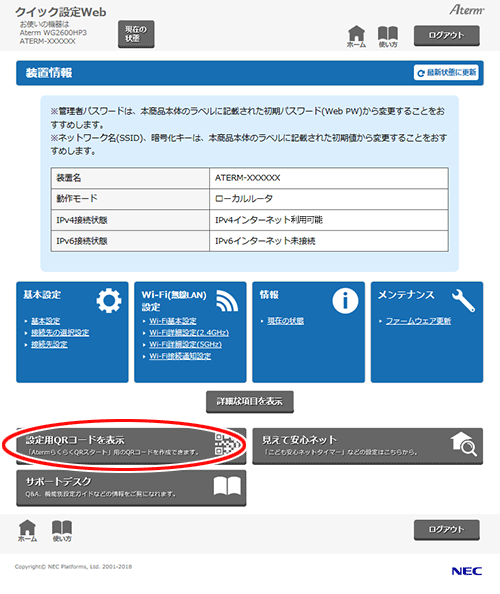Refresh with 最新状態に更新 button
The height and width of the screenshot is (594, 500).
(x=446, y=72)
